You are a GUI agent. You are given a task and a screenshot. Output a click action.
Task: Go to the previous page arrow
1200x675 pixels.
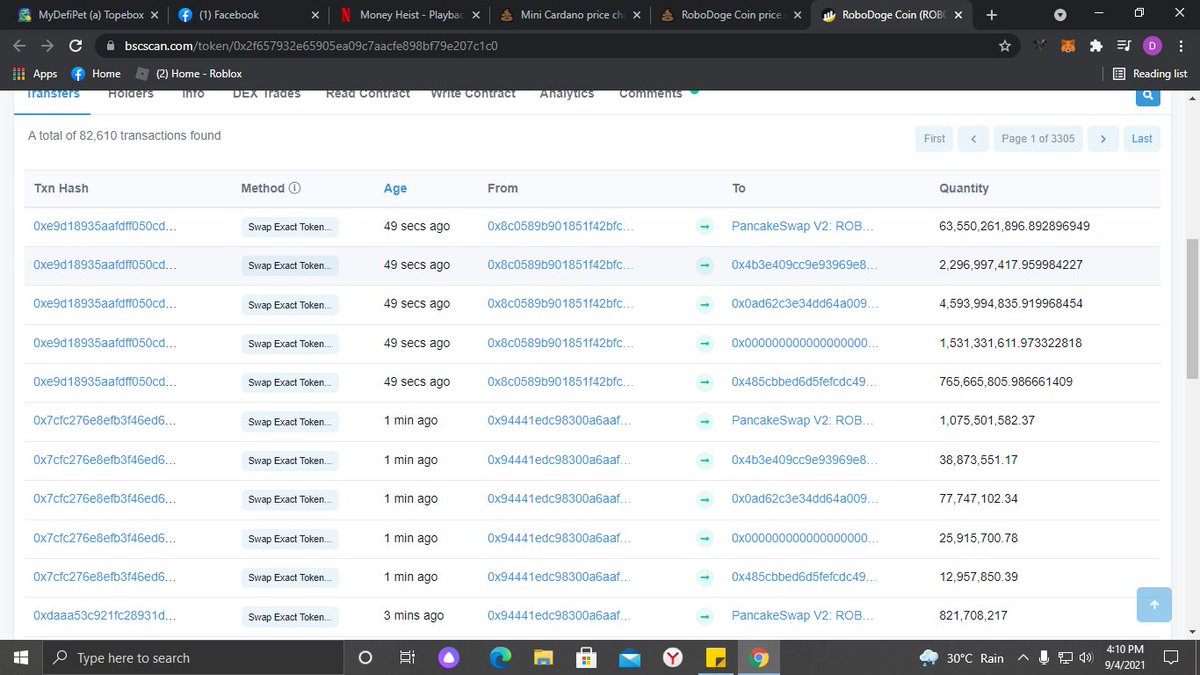pos(973,139)
